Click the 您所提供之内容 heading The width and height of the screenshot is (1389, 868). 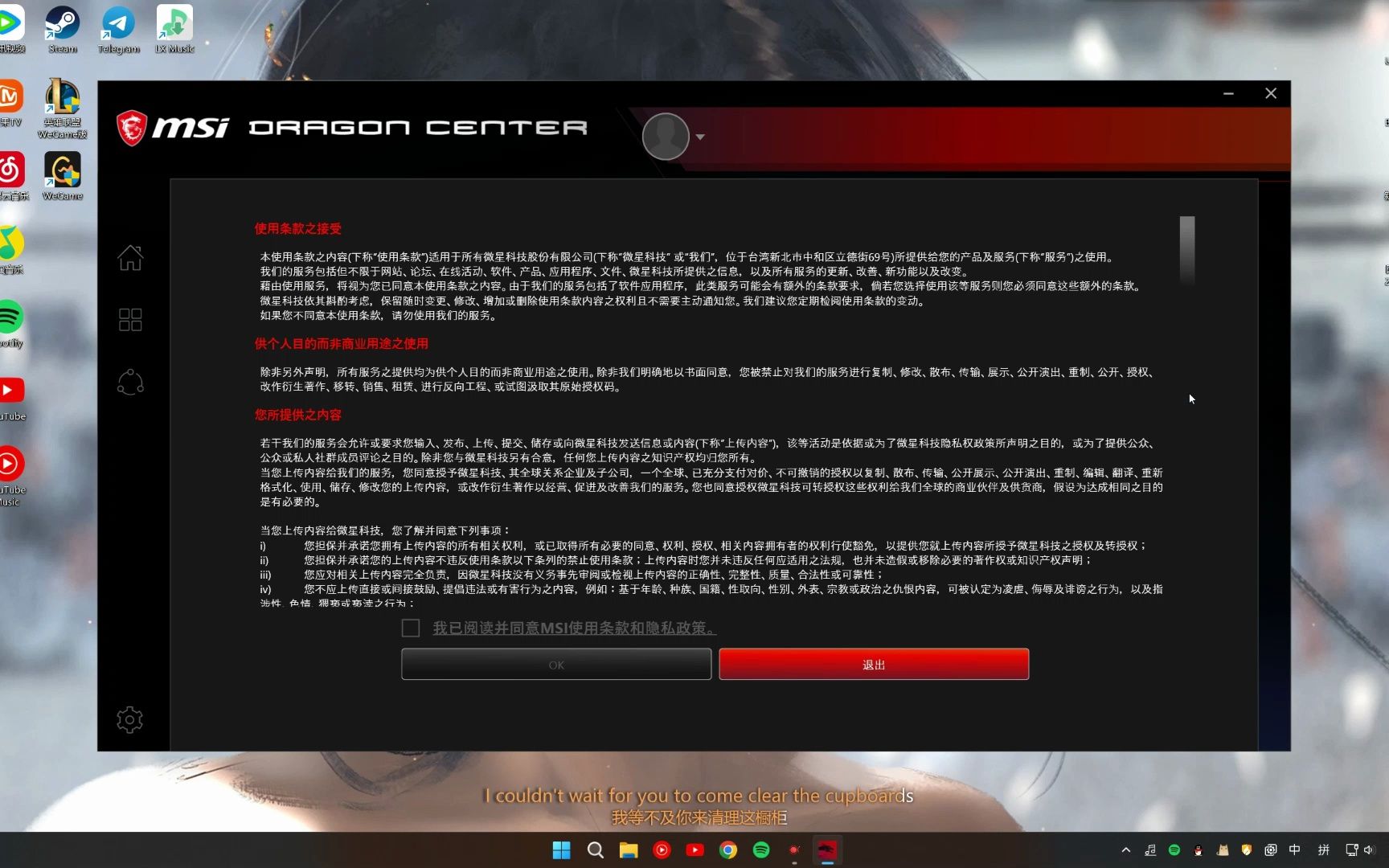298,416
